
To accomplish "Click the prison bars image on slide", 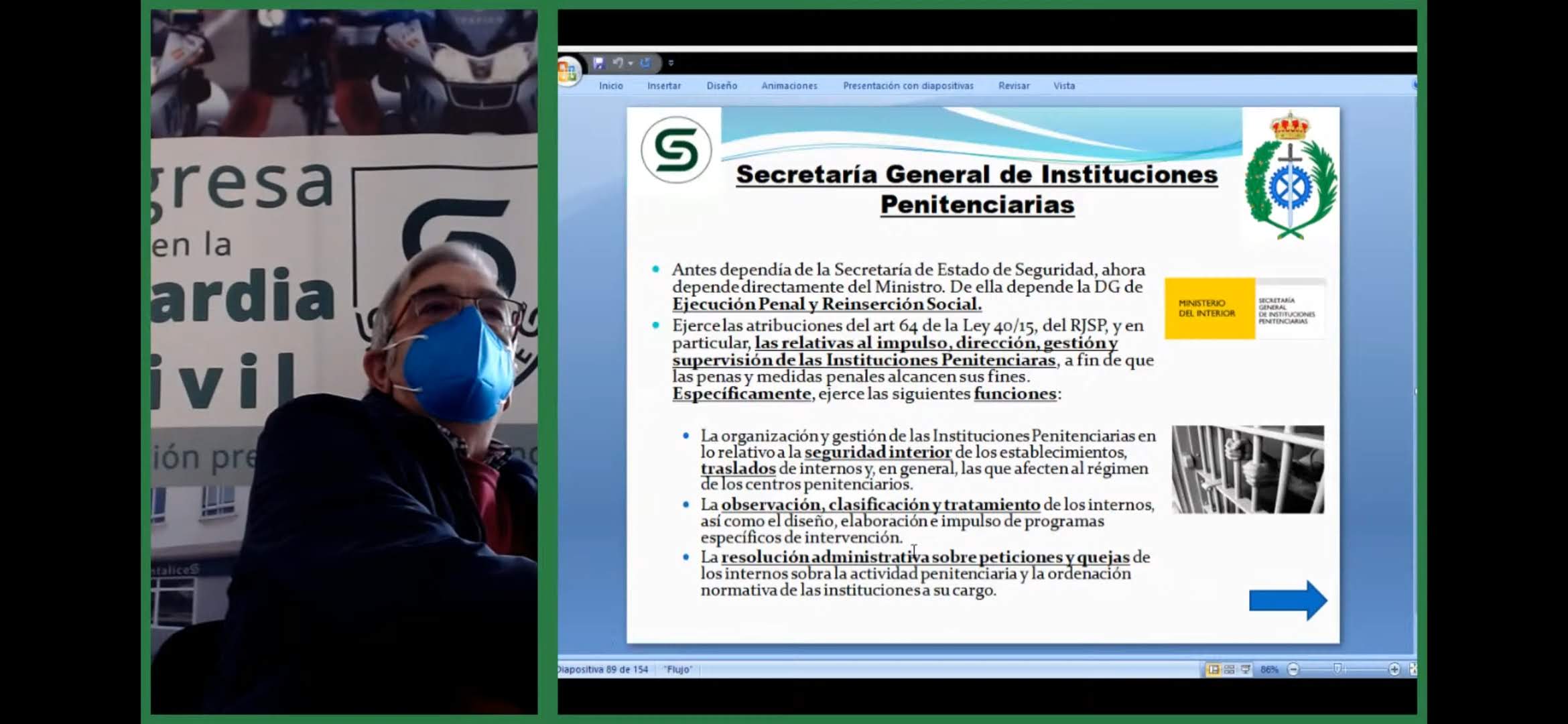I will coord(1248,469).
